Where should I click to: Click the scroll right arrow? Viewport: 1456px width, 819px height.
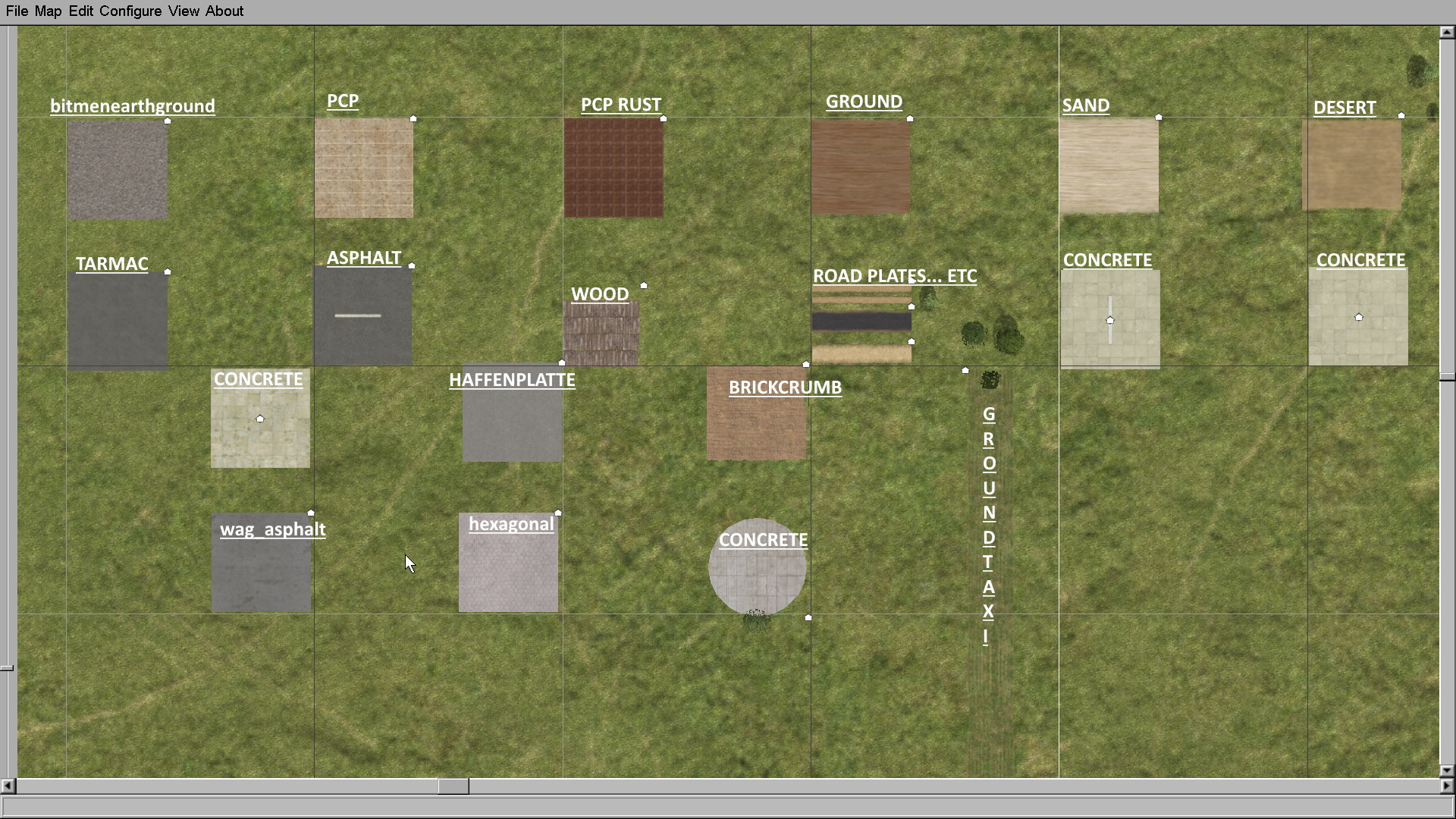pos(1447,786)
